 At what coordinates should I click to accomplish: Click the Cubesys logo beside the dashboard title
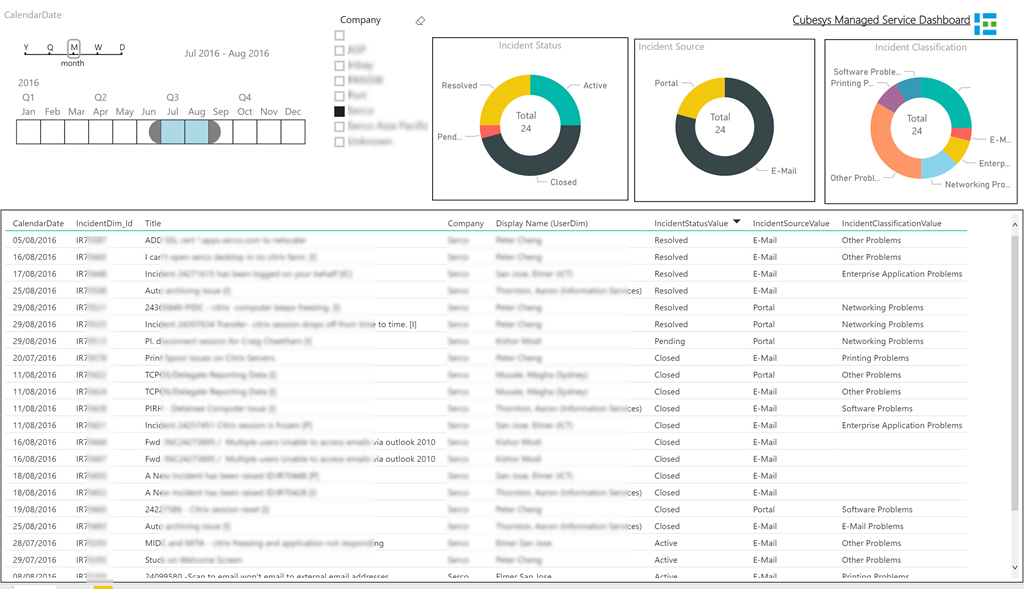[x=984, y=21]
